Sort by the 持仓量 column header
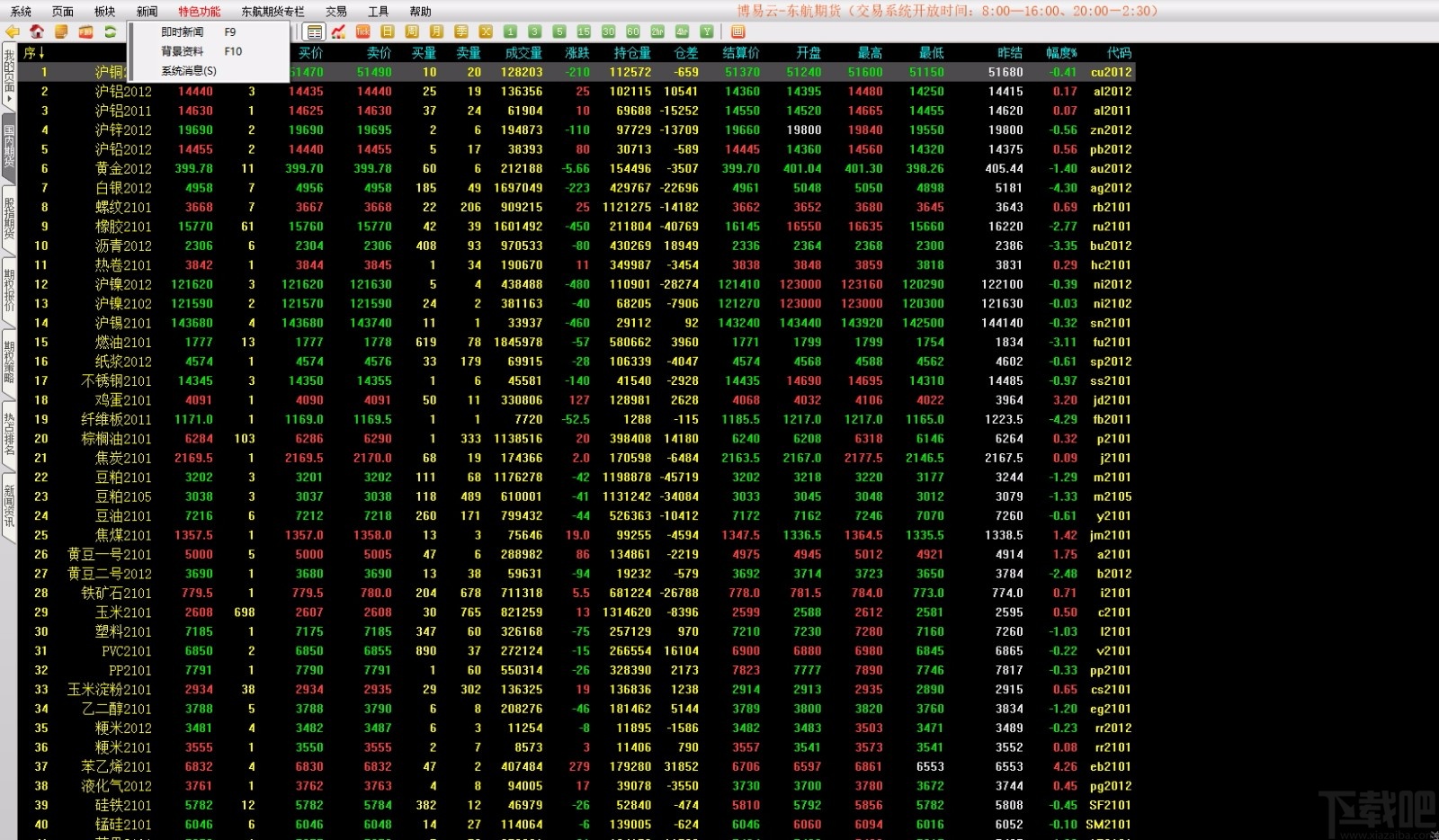 [x=632, y=53]
